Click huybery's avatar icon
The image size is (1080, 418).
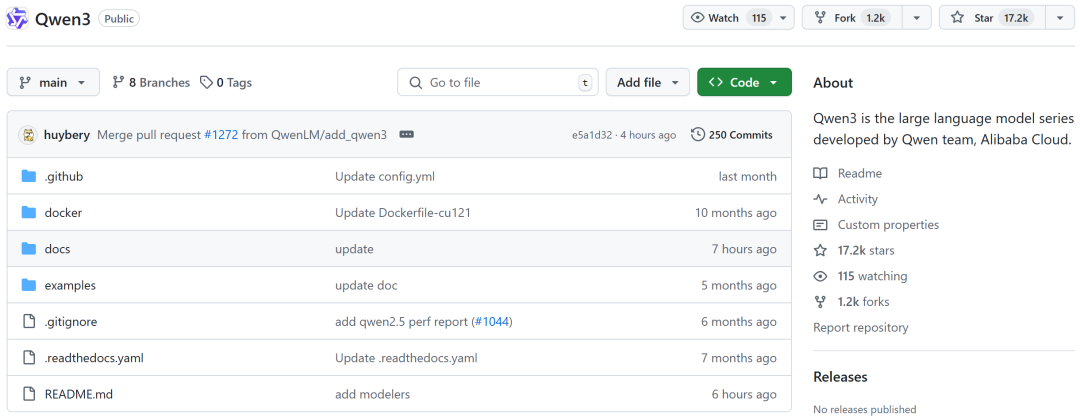28,135
